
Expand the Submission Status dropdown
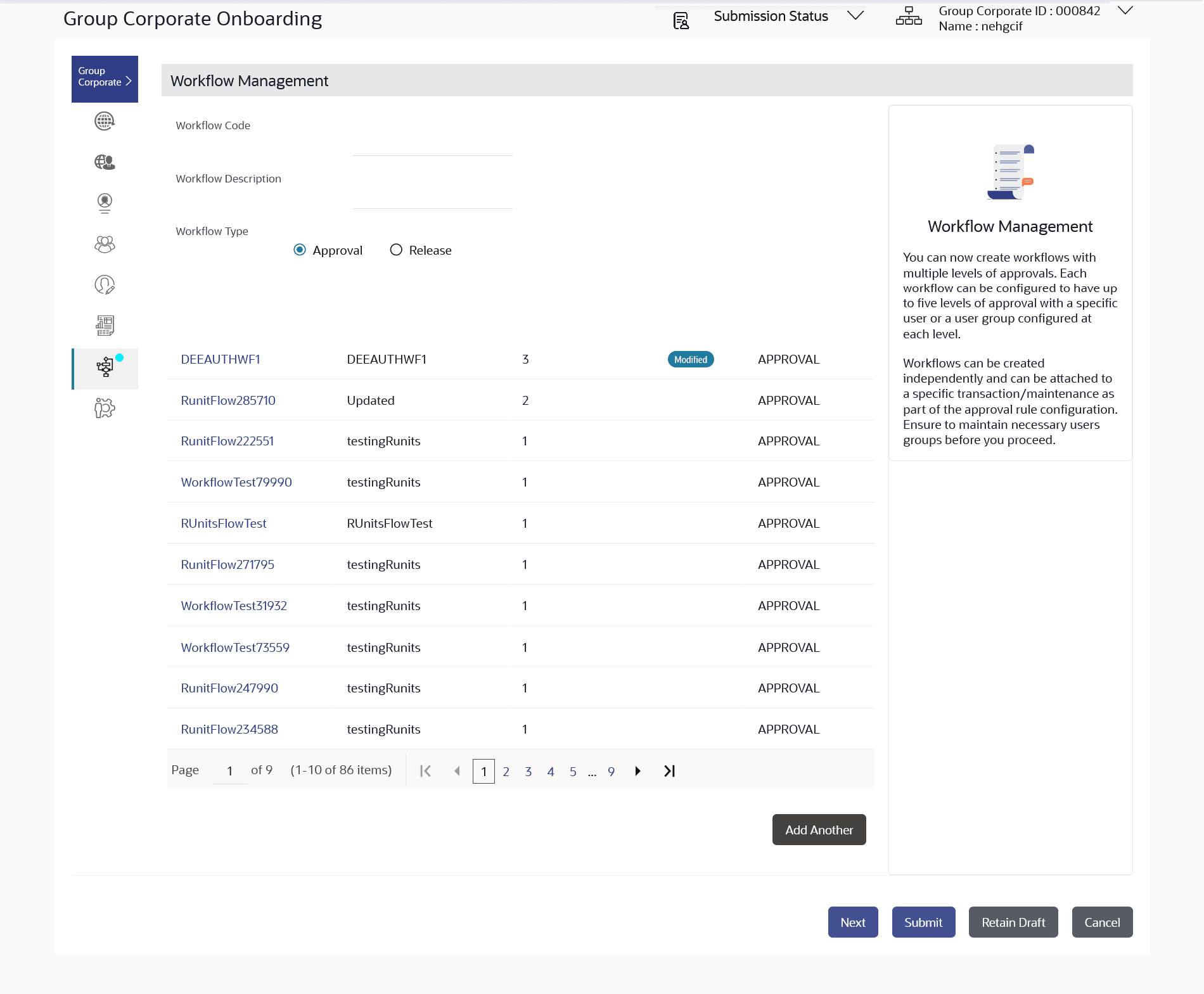pos(855,16)
